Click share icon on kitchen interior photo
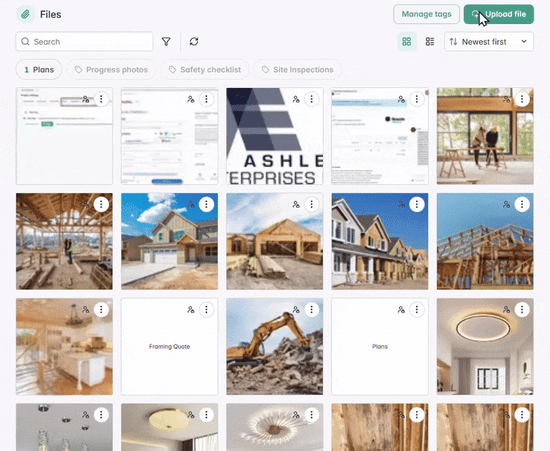Image resolution: width=550 pixels, height=451 pixels. click(86, 310)
